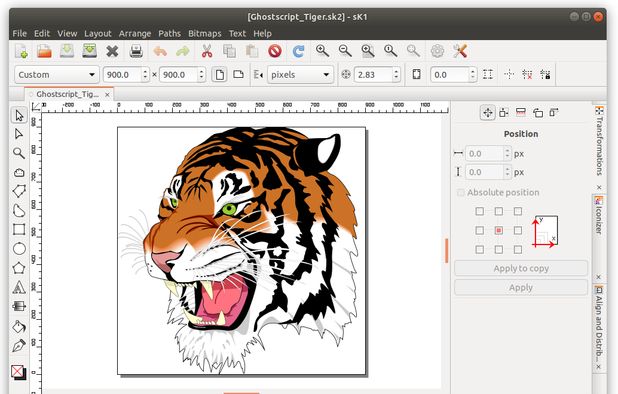Undo the last action
The width and height of the screenshot is (618, 394).
point(160,51)
